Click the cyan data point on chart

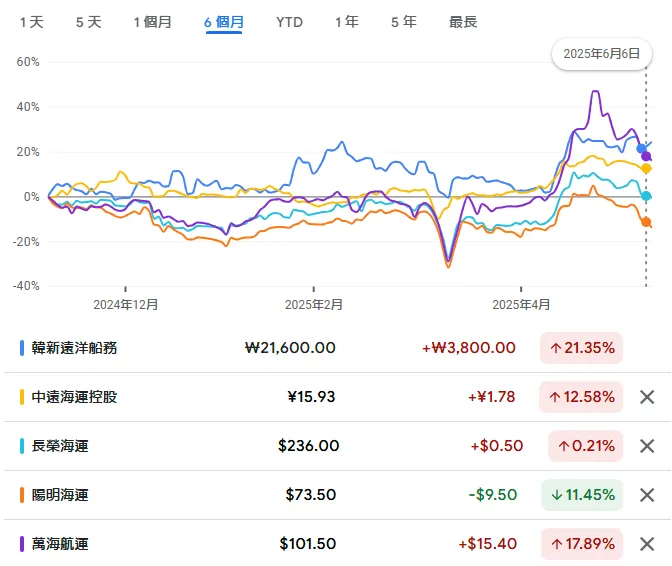pos(646,196)
